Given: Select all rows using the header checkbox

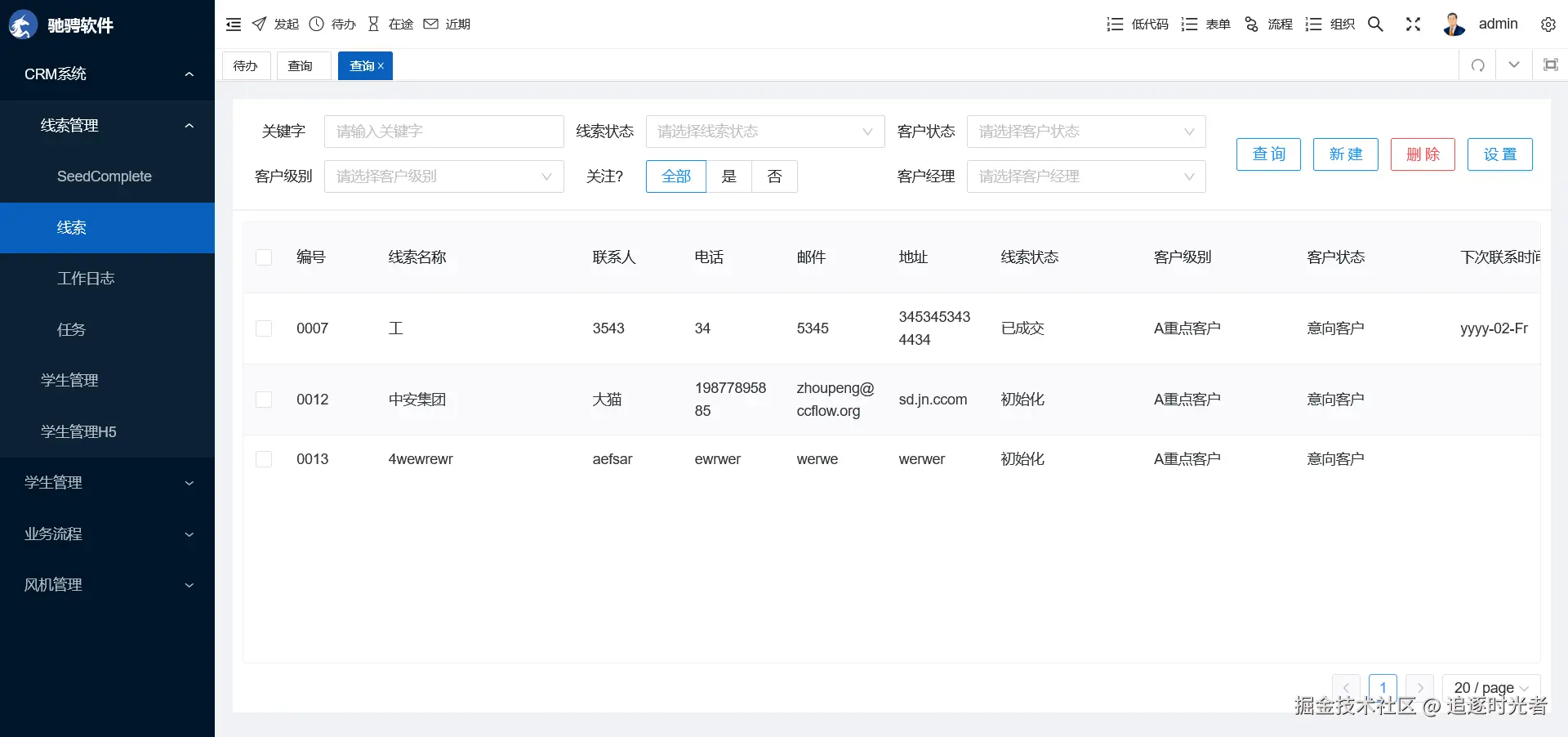Looking at the screenshot, I should coord(264,257).
